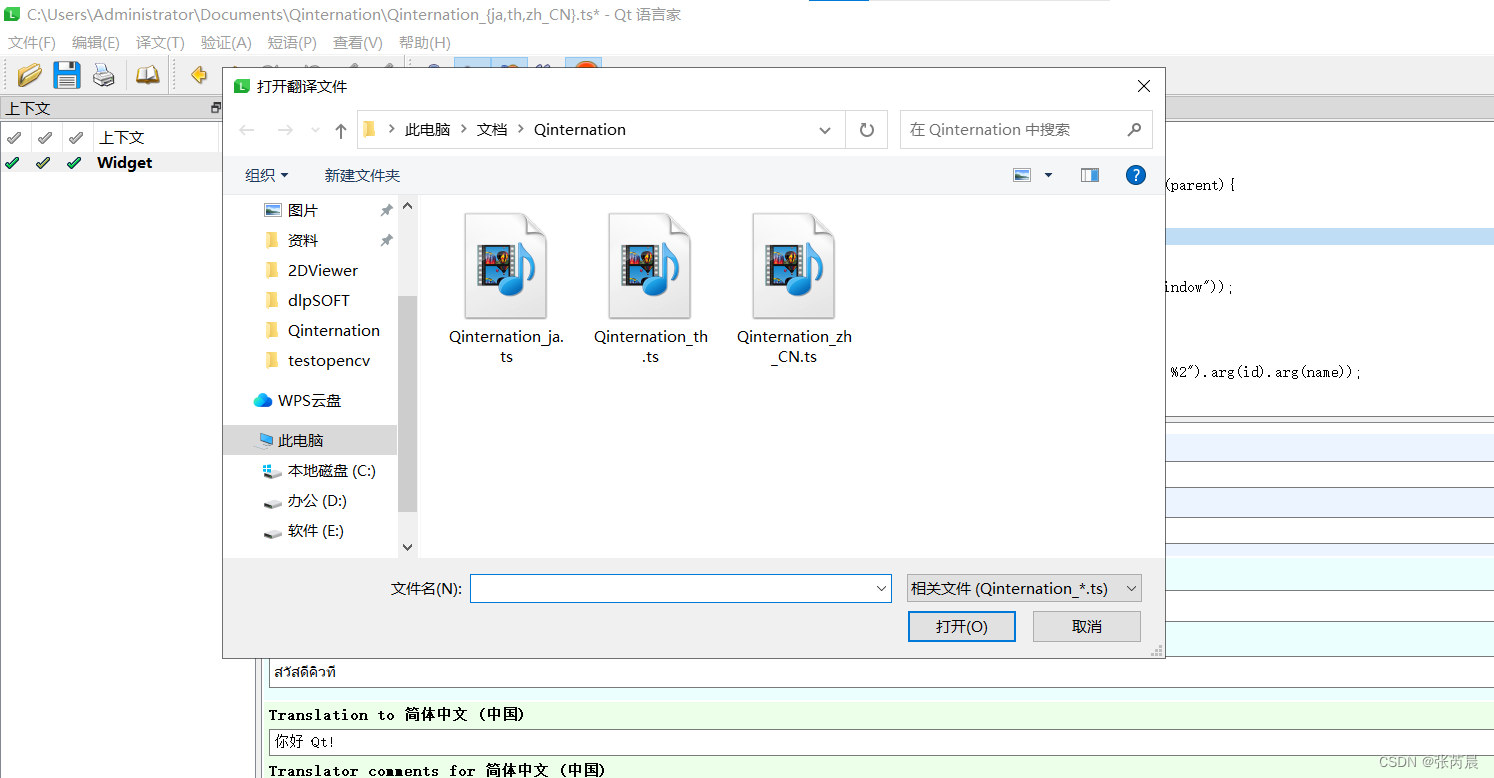Select Qinternation_th.ts file icon
1494x778 pixels.
pyautogui.click(x=651, y=266)
